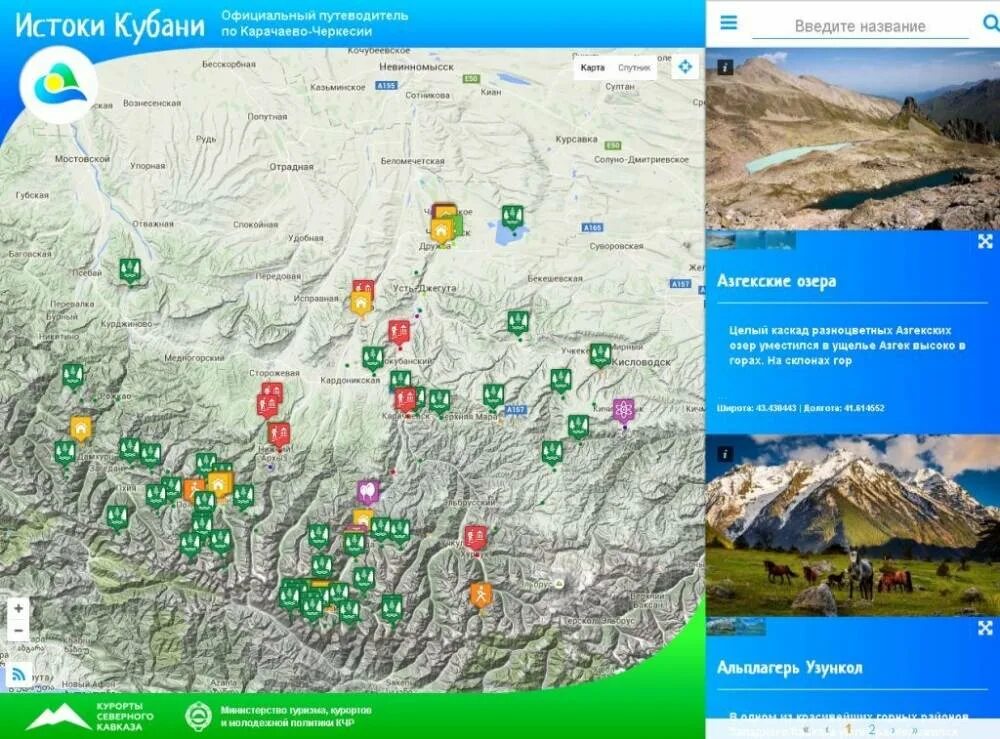Open the 'Альплагерь Узункол' card title
Viewport: 1000px width, 739px height.
(790, 668)
